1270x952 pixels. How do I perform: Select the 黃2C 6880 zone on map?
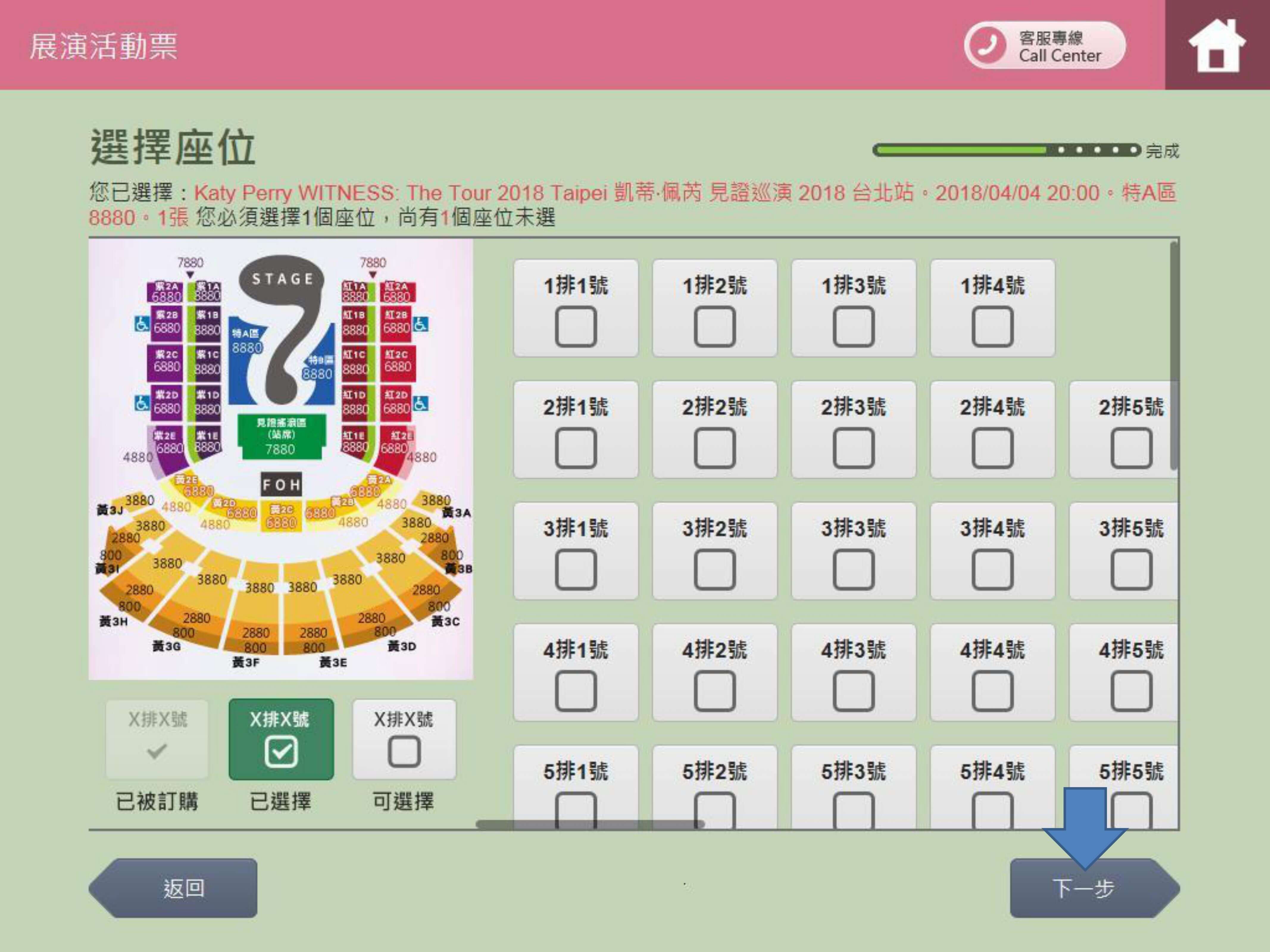coord(281,516)
